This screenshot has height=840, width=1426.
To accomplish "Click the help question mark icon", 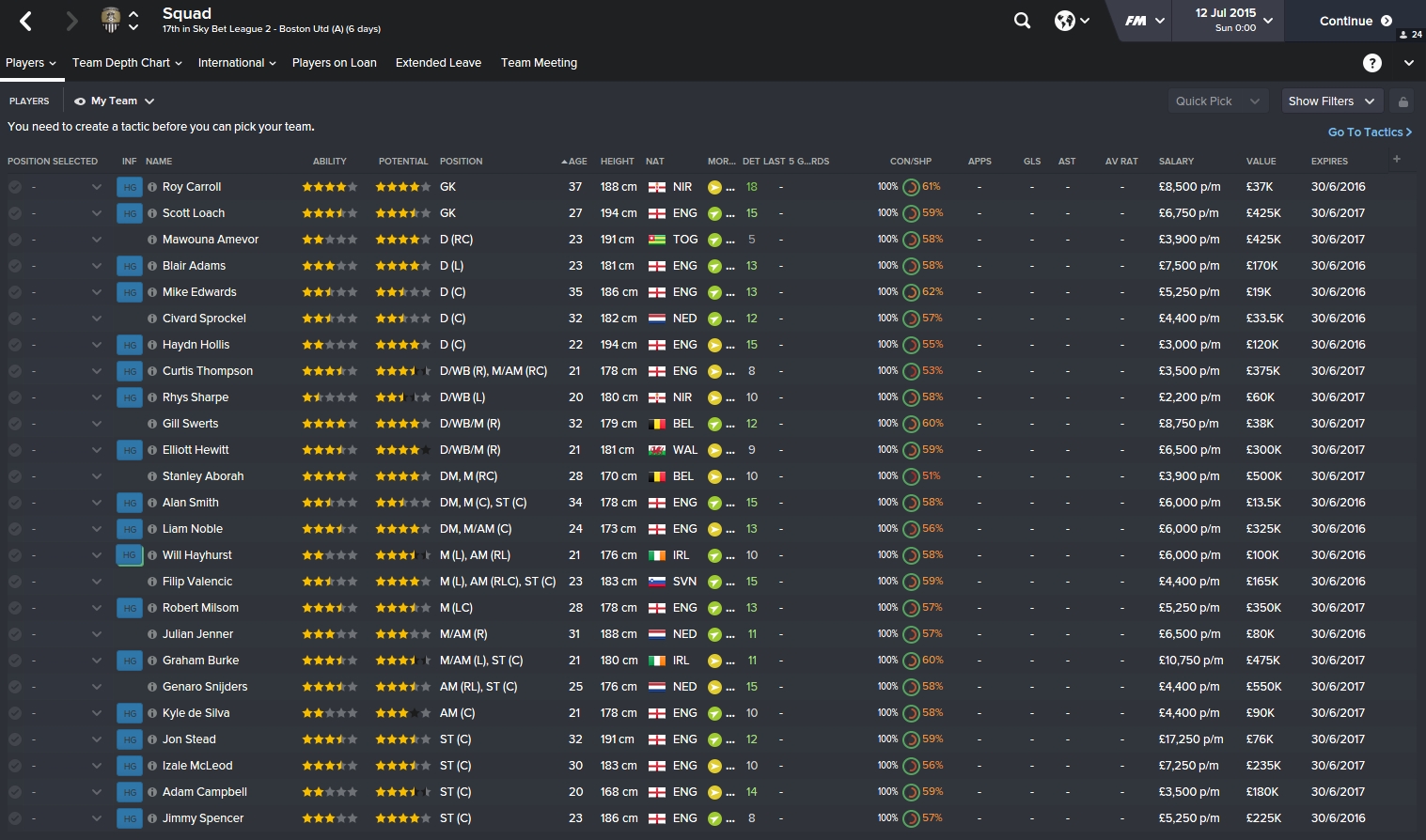I will (1372, 63).
